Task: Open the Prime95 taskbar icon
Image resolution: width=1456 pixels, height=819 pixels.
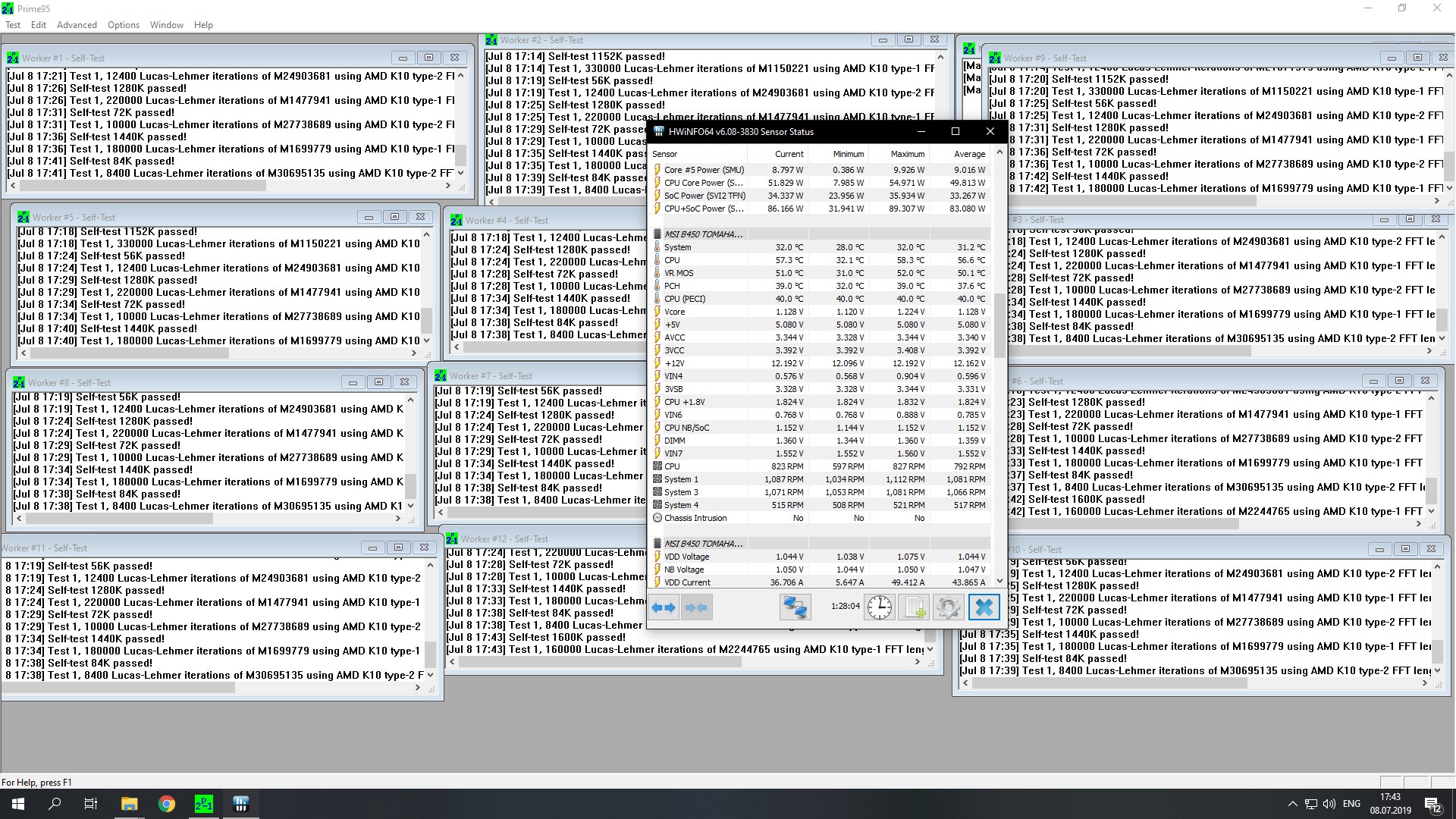Action: click(x=204, y=804)
